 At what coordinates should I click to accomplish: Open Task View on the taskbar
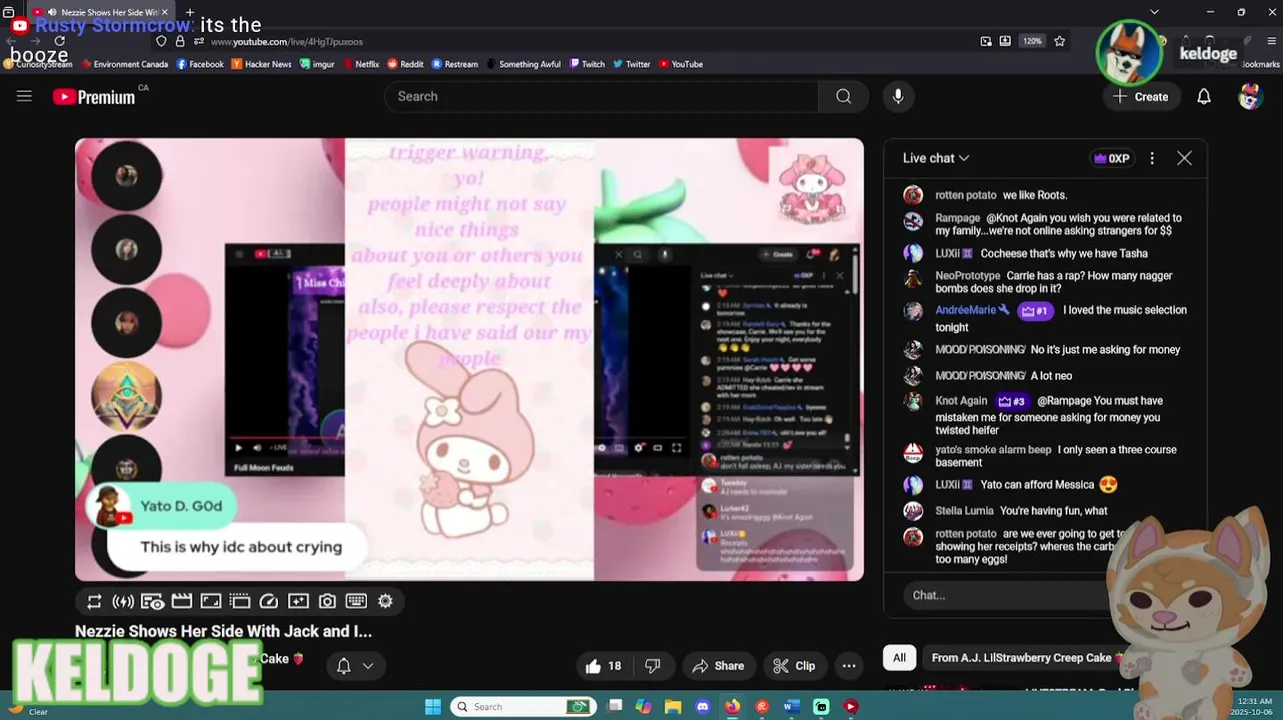pos(615,706)
